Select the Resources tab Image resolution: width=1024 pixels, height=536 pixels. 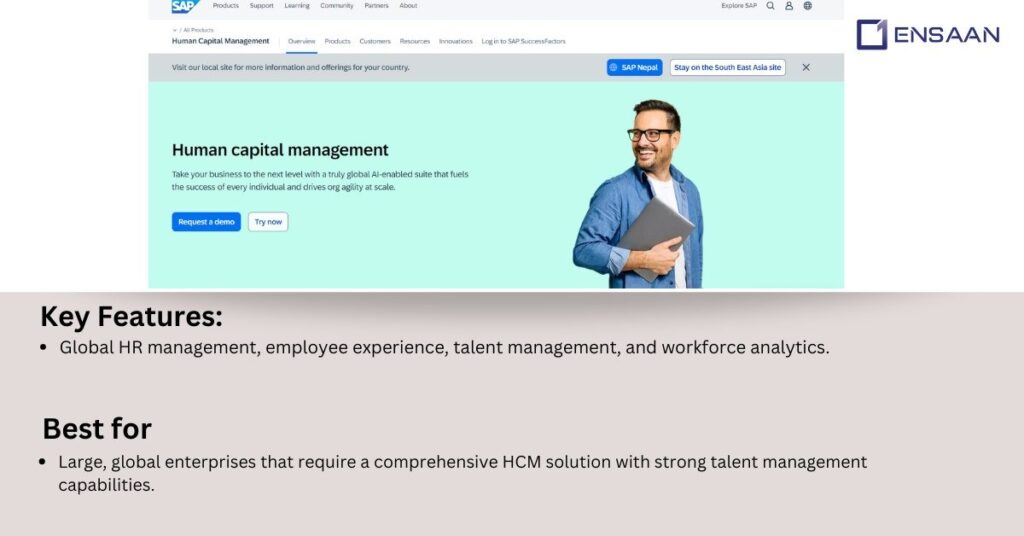(x=415, y=41)
